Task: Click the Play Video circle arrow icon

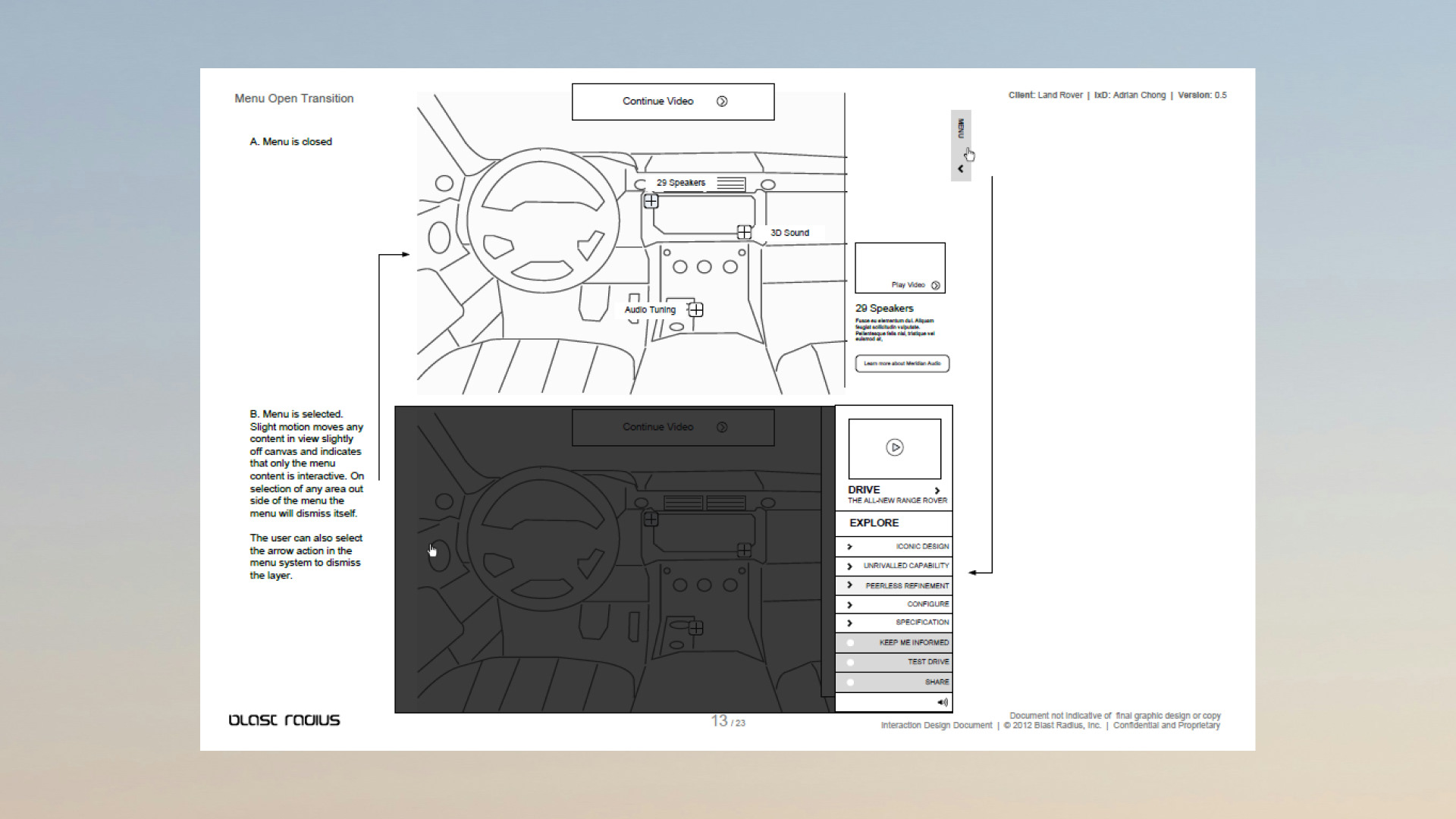Action: [x=936, y=286]
